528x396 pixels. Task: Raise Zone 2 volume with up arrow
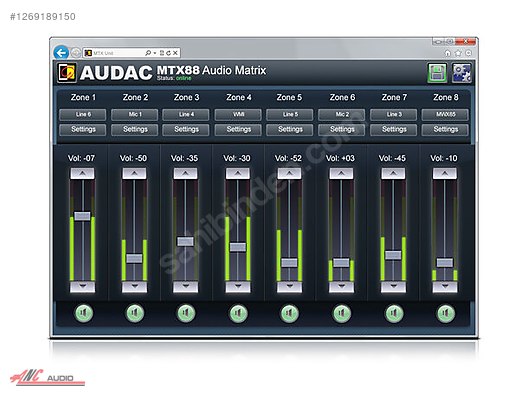134,173
